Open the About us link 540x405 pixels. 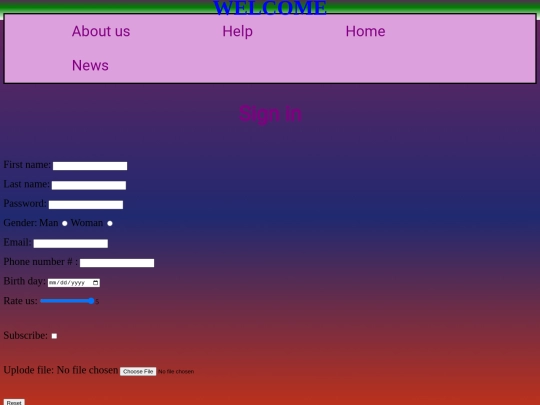(101, 31)
